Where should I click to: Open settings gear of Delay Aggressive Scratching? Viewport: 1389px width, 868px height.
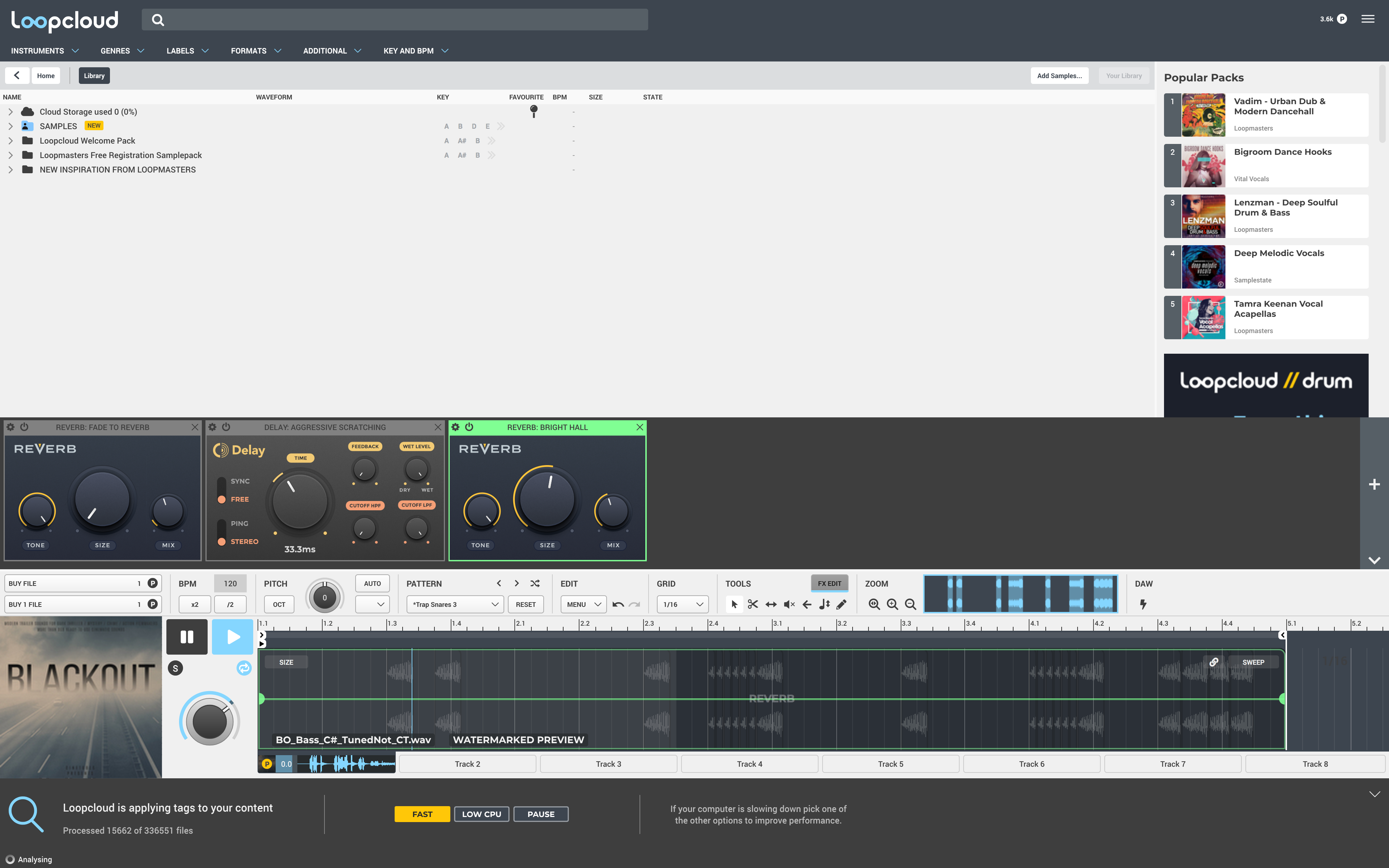tap(212, 427)
